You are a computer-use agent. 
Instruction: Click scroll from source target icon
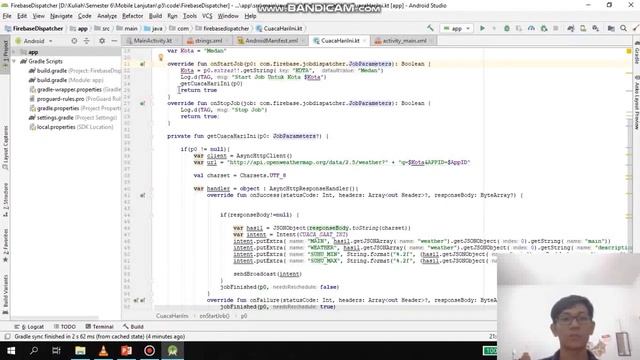click(74, 41)
